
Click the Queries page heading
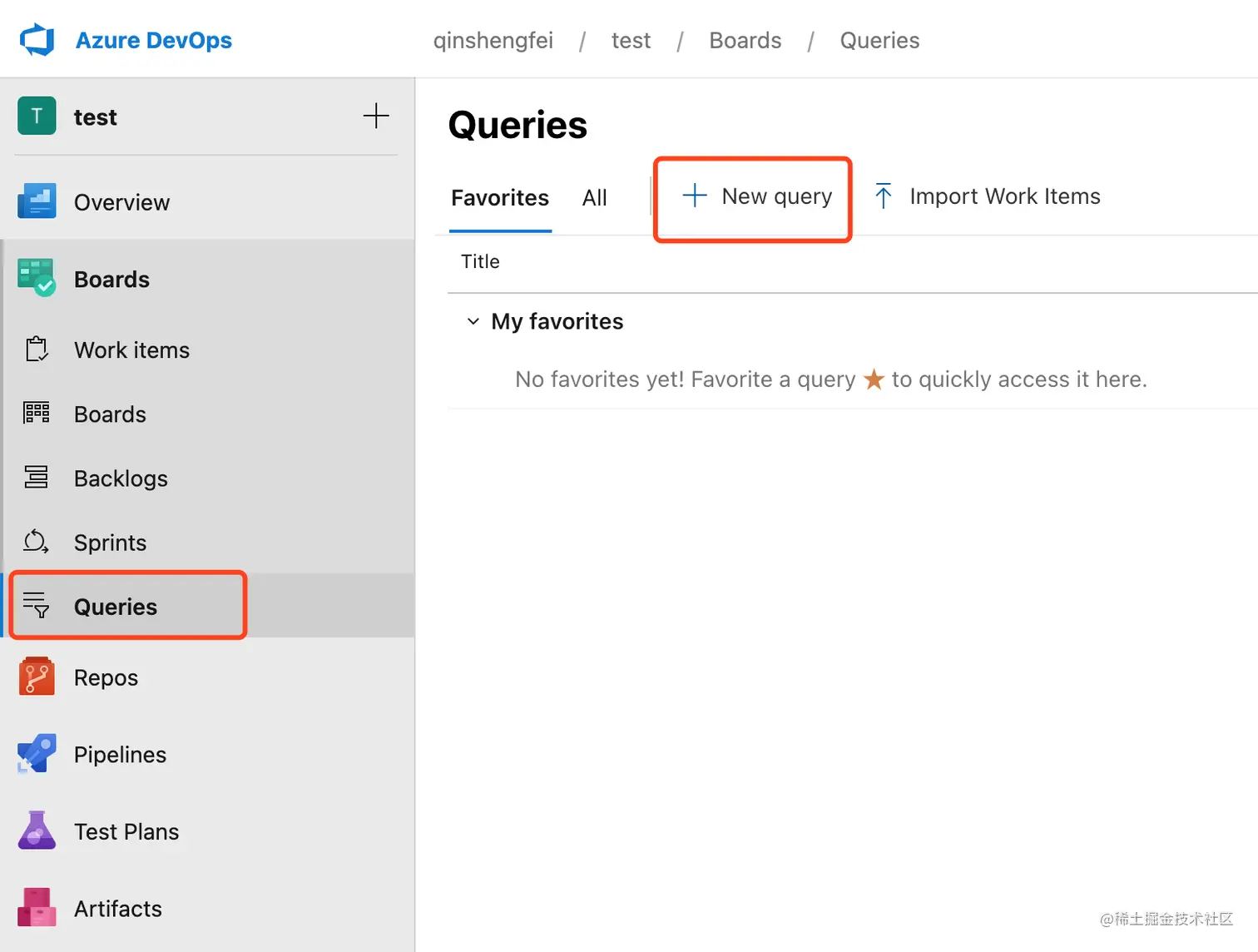click(518, 125)
